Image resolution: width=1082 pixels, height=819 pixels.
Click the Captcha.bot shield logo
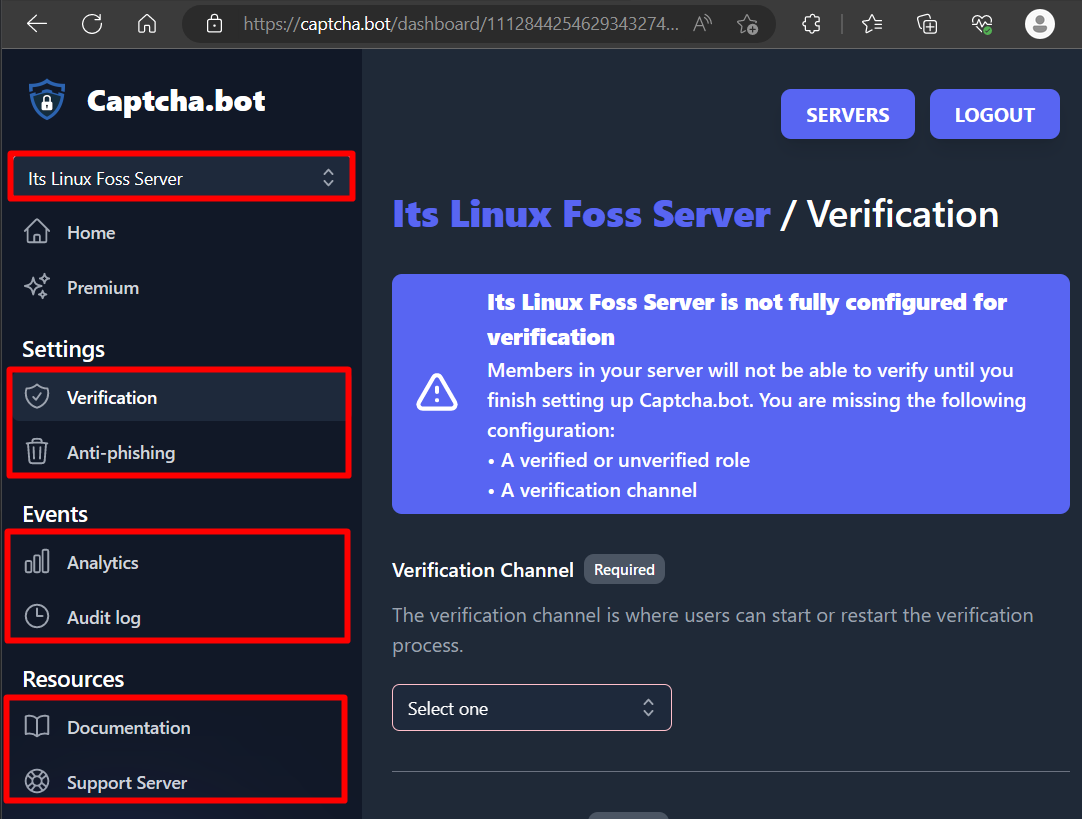click(x=47, y=100)
